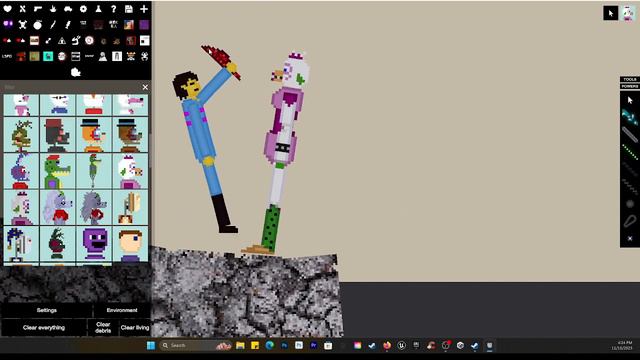Viewport: 640px width, 360px height.
Task: Open the paint splat category icon
Action: pyautogui.click(x=76, y=72)
